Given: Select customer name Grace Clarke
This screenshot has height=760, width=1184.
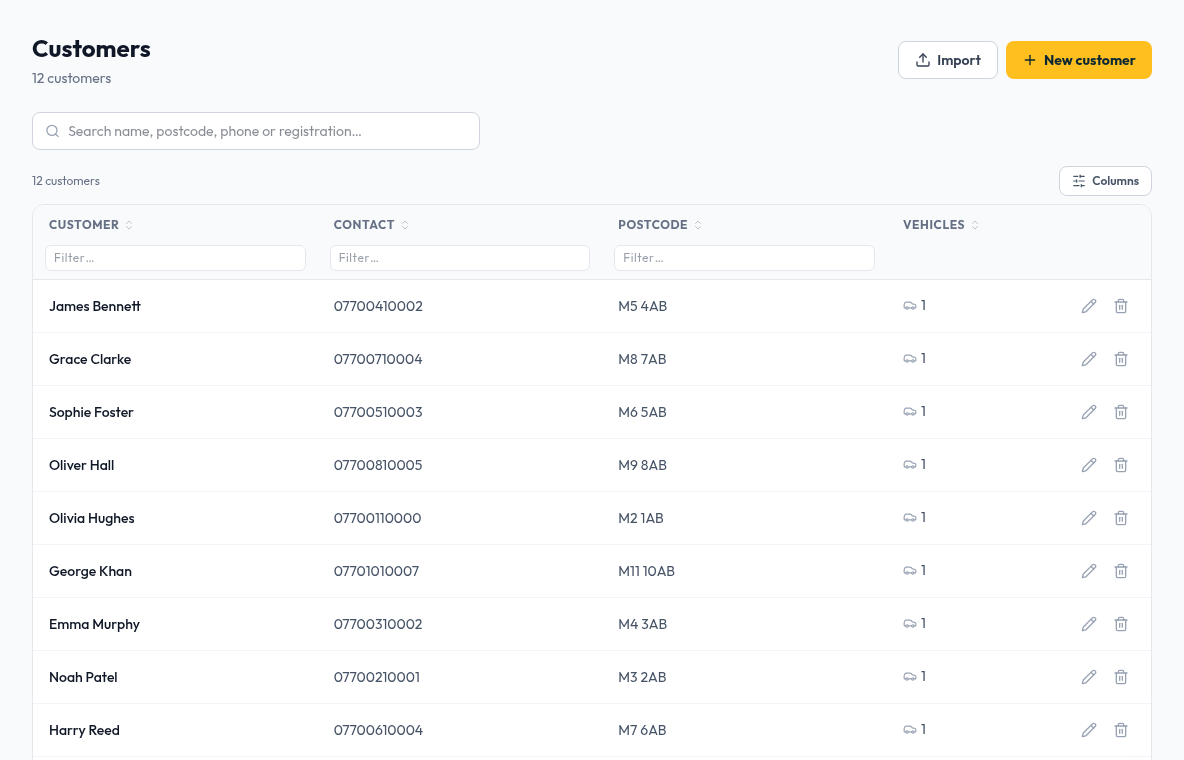Looking at the screenshot, I should [90, 359].
